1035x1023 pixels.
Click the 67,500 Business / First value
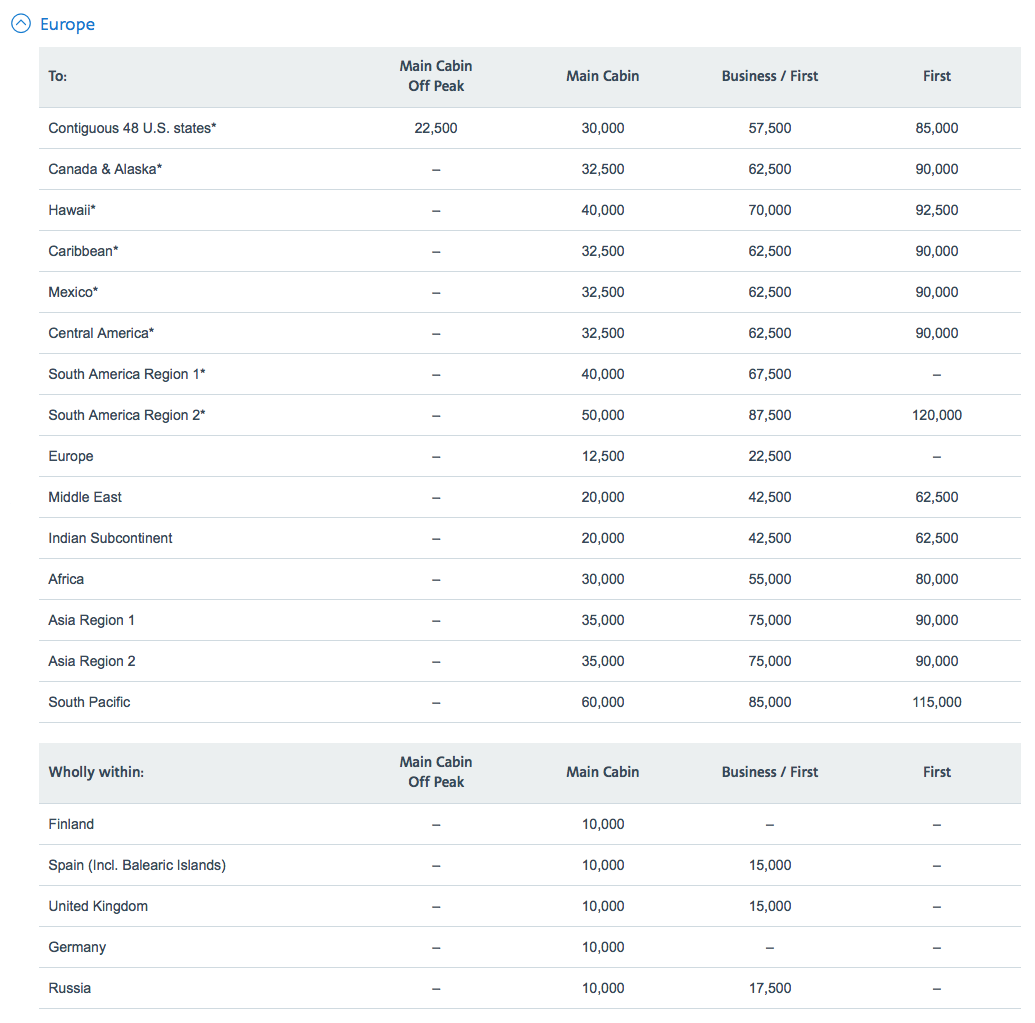coord(770,374)
